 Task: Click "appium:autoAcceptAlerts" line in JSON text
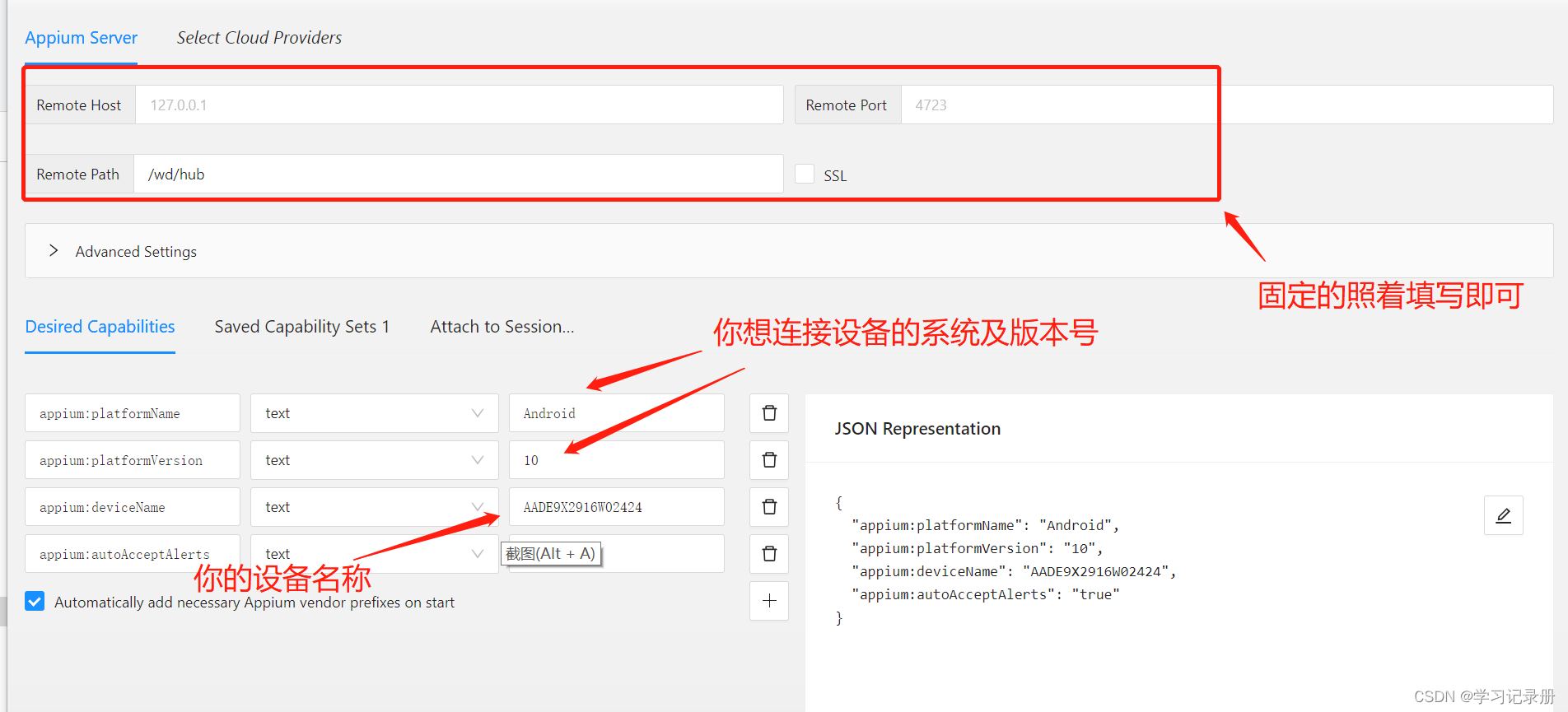pyautogui.click(x=986, y=594)
